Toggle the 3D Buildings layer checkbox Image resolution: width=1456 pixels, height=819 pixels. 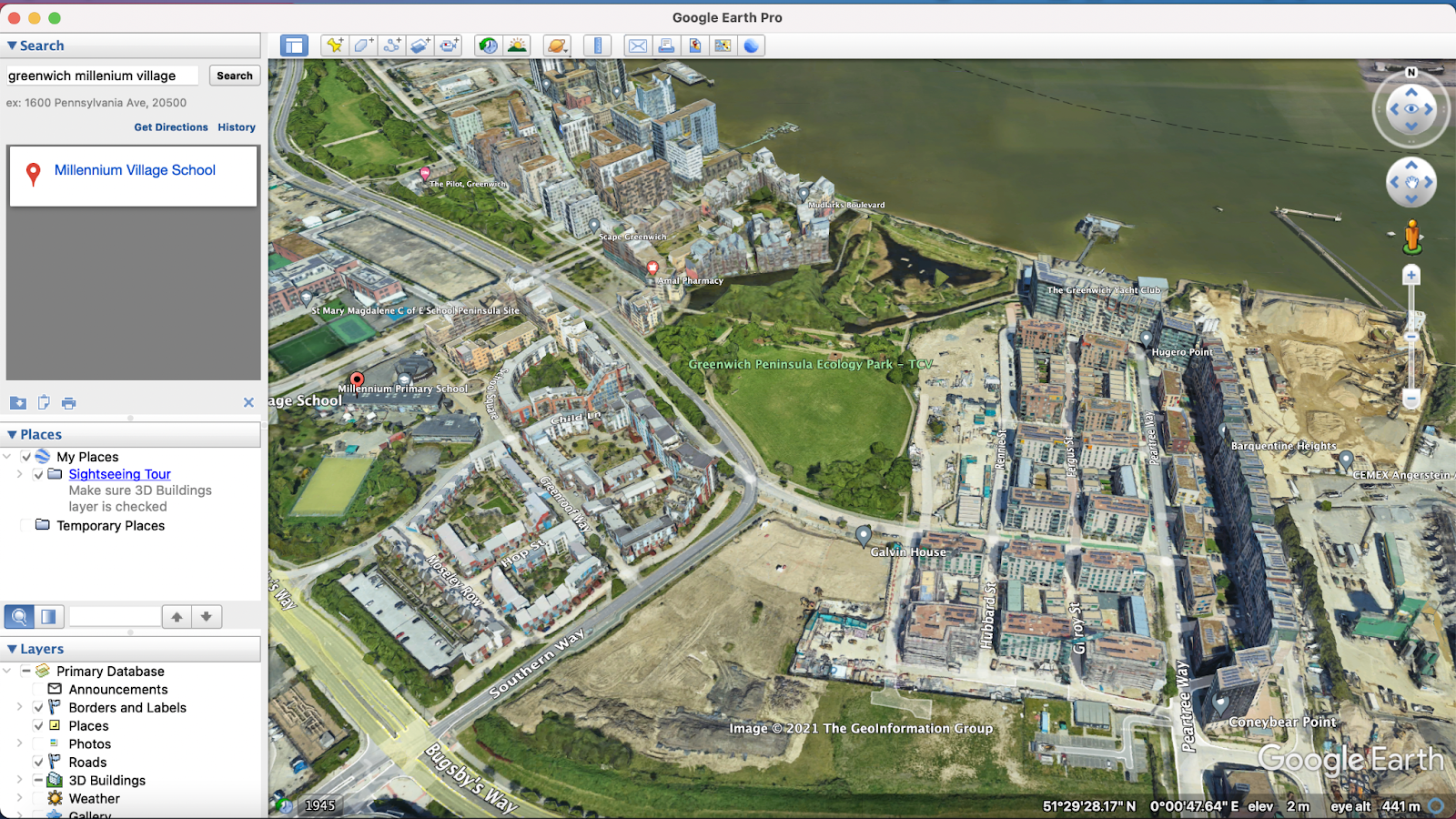[x=38, y=780]
